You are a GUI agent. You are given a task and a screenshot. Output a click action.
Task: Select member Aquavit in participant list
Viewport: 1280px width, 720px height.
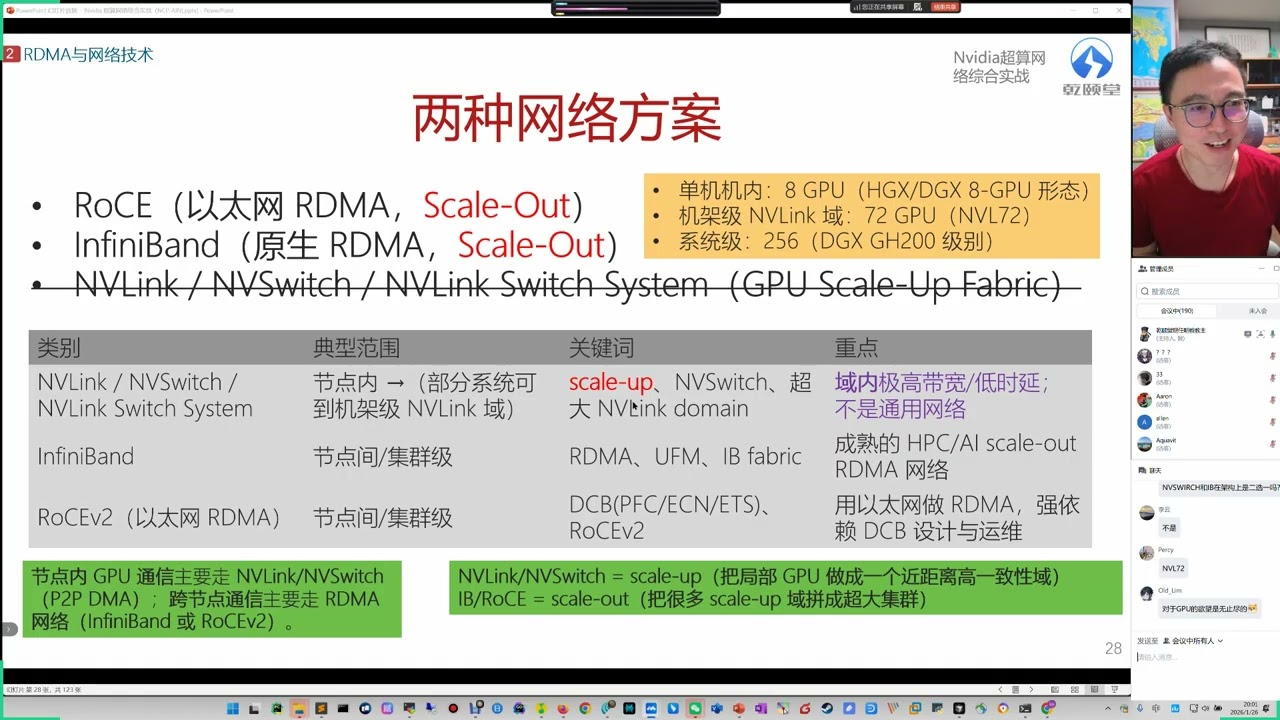coord(1205,444)
